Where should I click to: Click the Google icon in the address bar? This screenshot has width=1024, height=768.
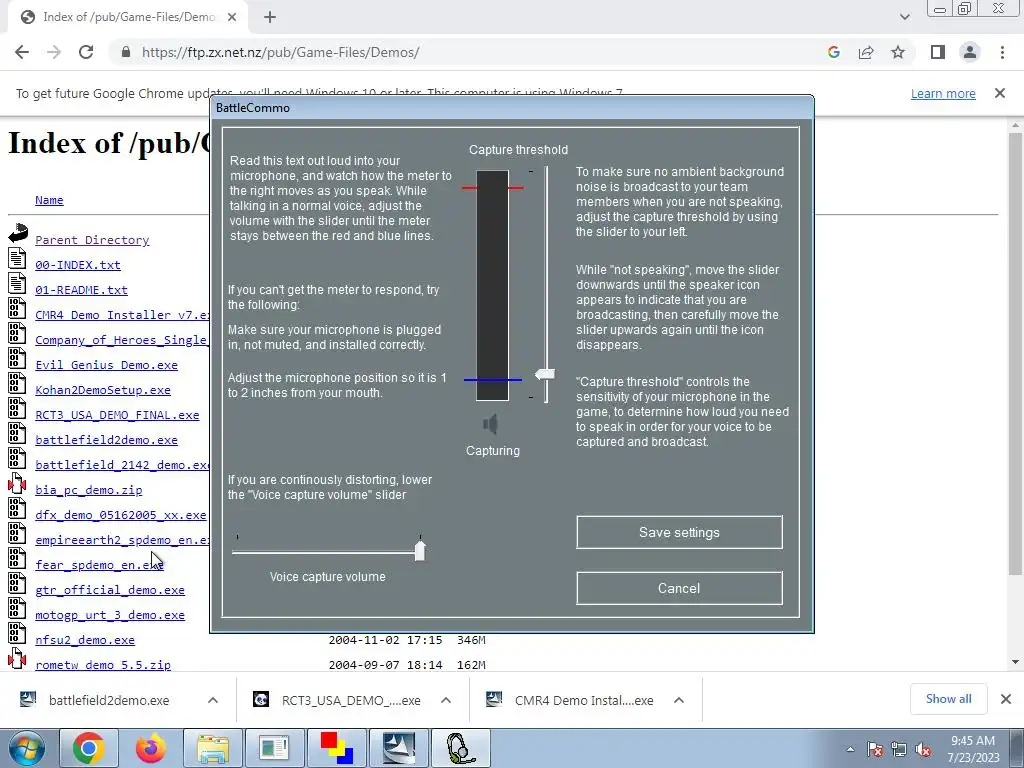(833, 52)
